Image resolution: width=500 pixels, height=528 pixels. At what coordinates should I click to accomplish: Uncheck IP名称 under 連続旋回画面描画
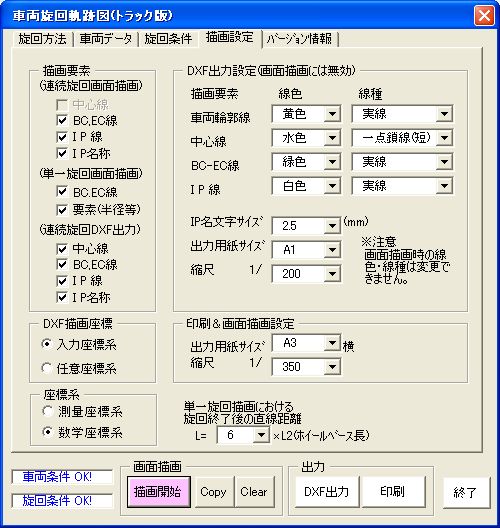pyautogui.click(x=62, y=153)
